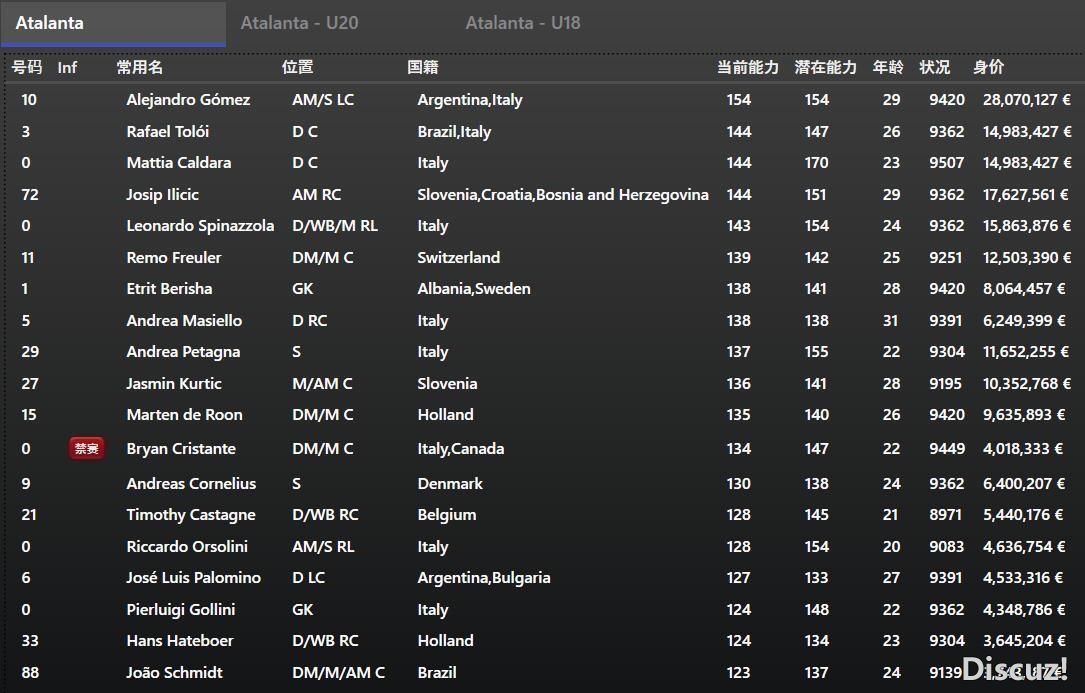Click shirt number 15 of Marten de Roon
This screenshot has width=1085, height=693.
pyautogui.click(x=28, y=415)
